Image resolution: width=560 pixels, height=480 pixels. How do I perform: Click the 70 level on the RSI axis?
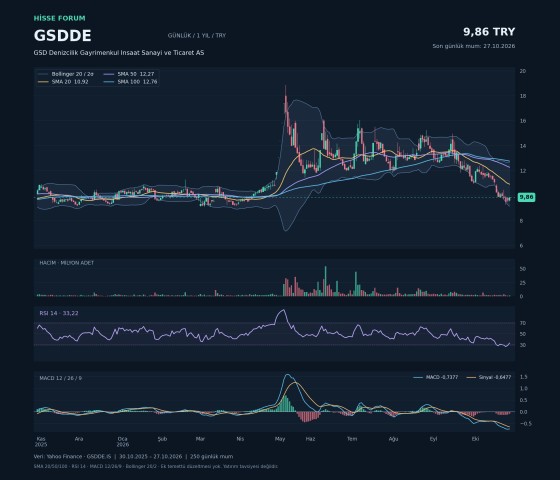[x=522, y=323]
